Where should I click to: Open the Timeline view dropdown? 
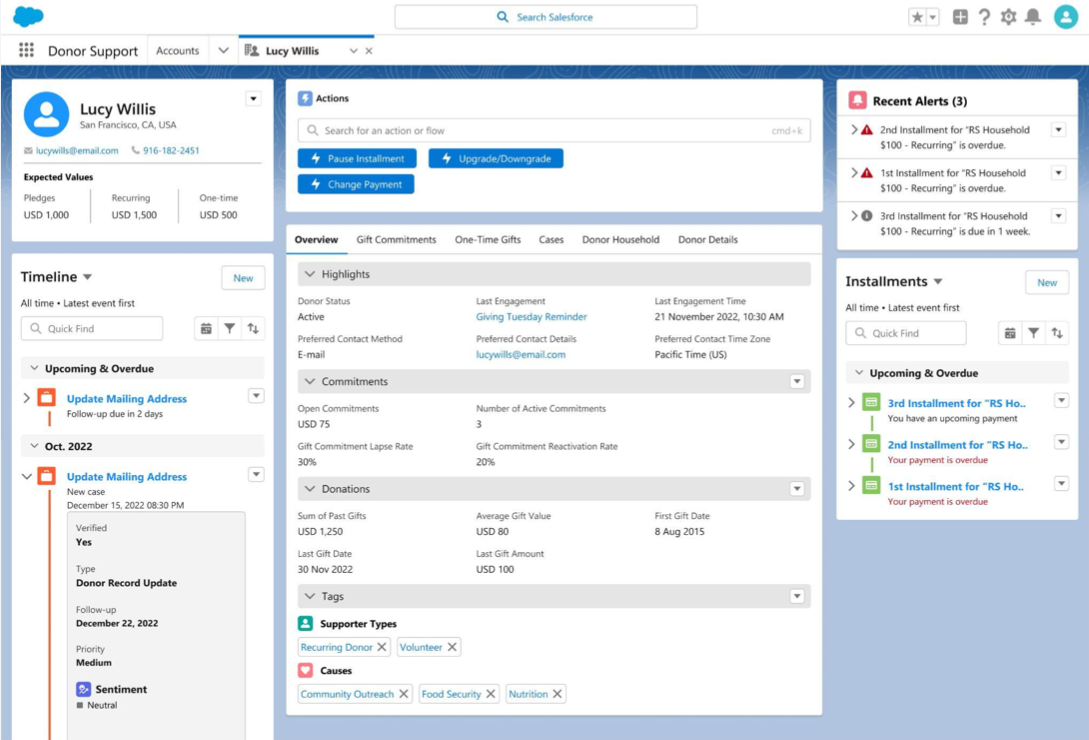tap(88, 277)
